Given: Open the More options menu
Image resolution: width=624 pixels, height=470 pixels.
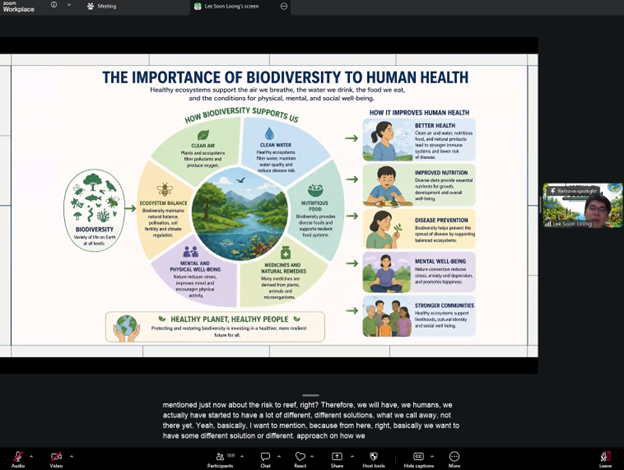Looking at the screenshot, I should (455, 456).
